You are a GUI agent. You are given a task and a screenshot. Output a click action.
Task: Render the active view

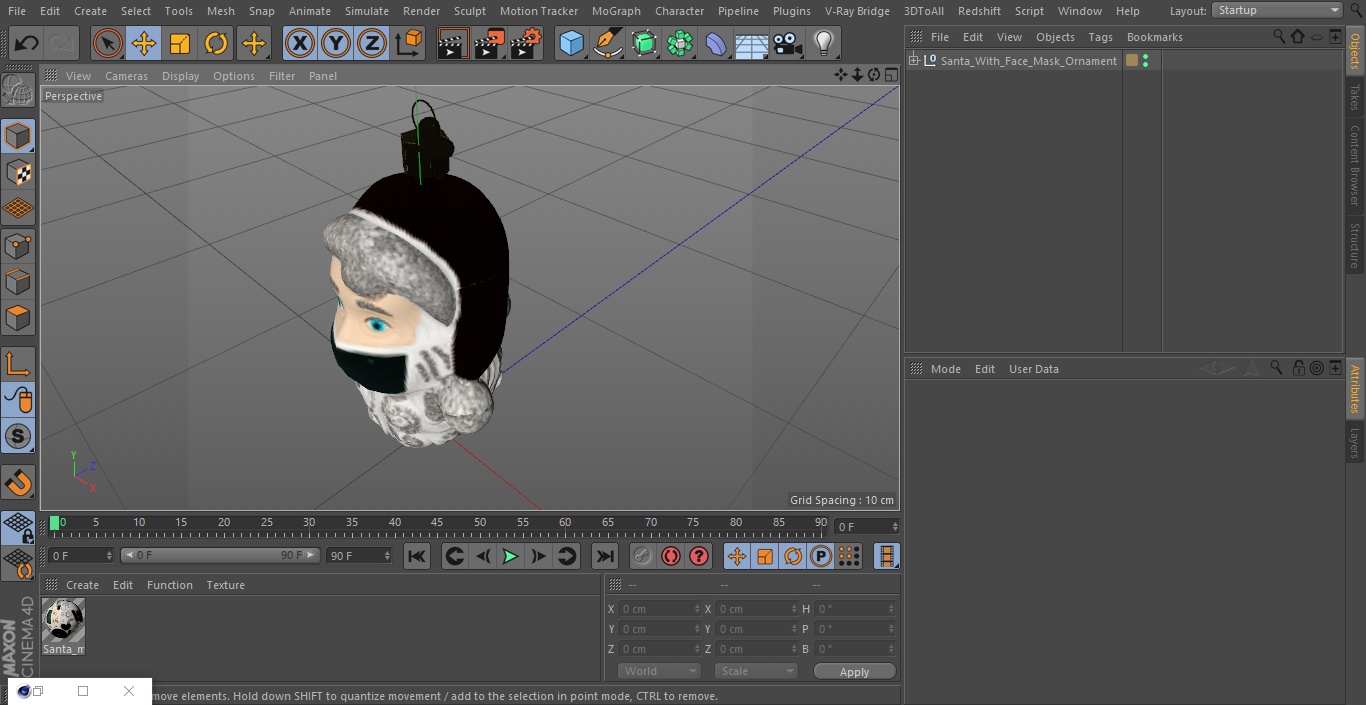click(453, 43)
